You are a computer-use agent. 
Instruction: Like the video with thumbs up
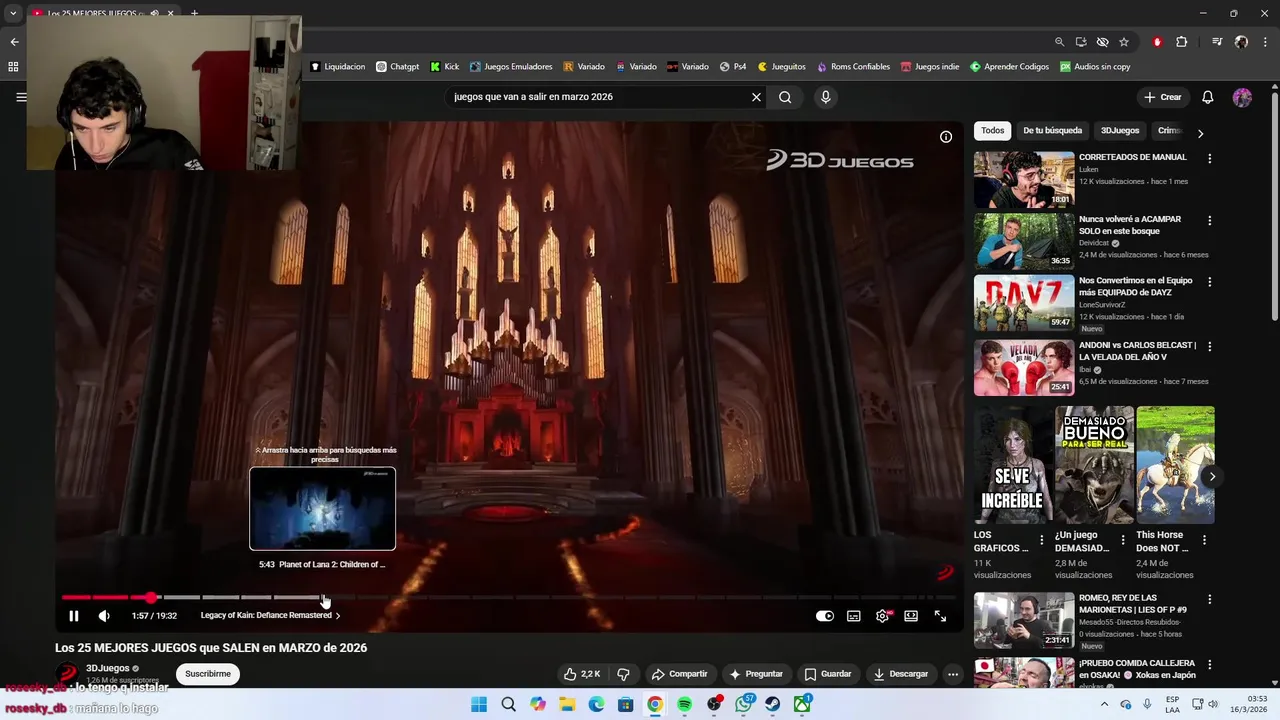[x=582, y=674]
